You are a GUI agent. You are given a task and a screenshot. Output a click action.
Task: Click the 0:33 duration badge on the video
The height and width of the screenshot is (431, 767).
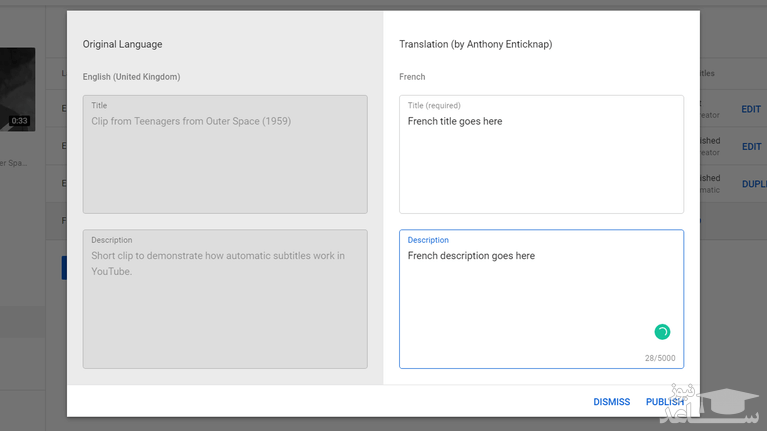click(x=19, y=121)
